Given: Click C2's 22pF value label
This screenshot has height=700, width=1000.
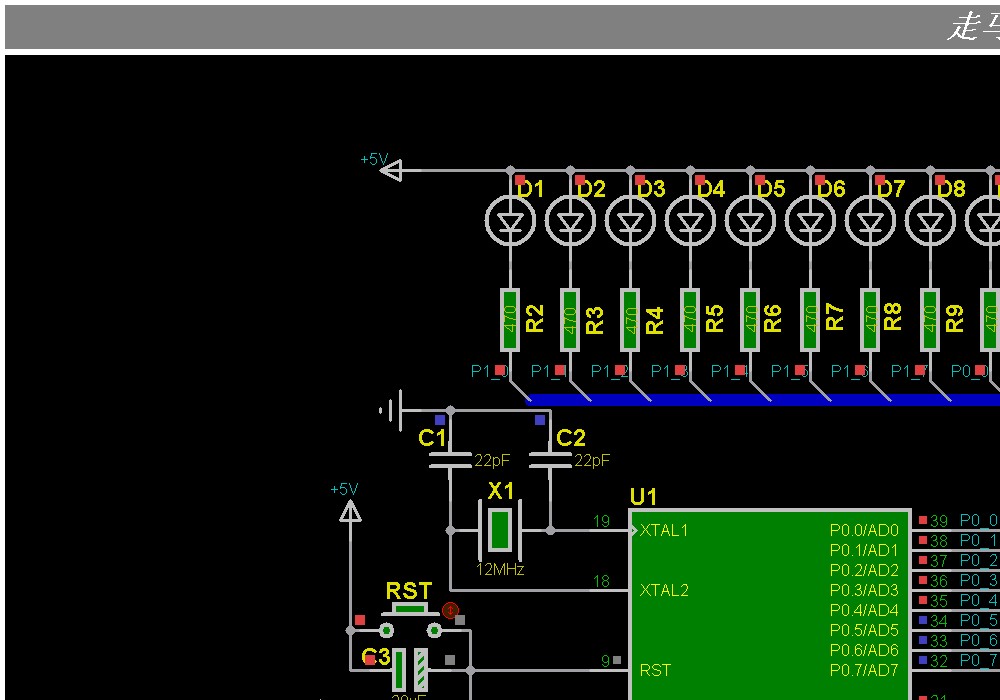Looking at the screenshot, I should pos(592,460).
